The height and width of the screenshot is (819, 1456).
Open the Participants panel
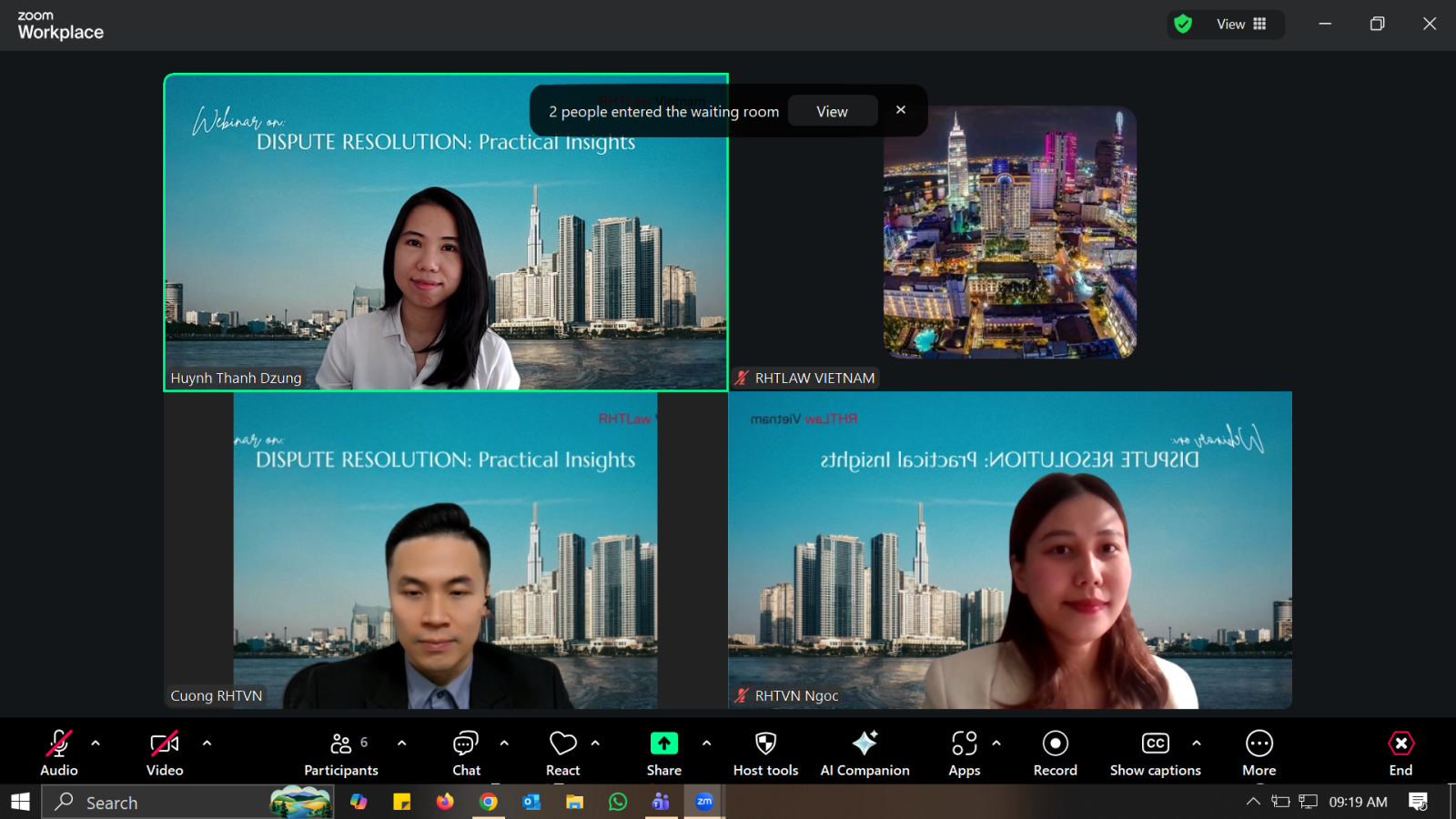pyautogui.click(x=340, y=753)
